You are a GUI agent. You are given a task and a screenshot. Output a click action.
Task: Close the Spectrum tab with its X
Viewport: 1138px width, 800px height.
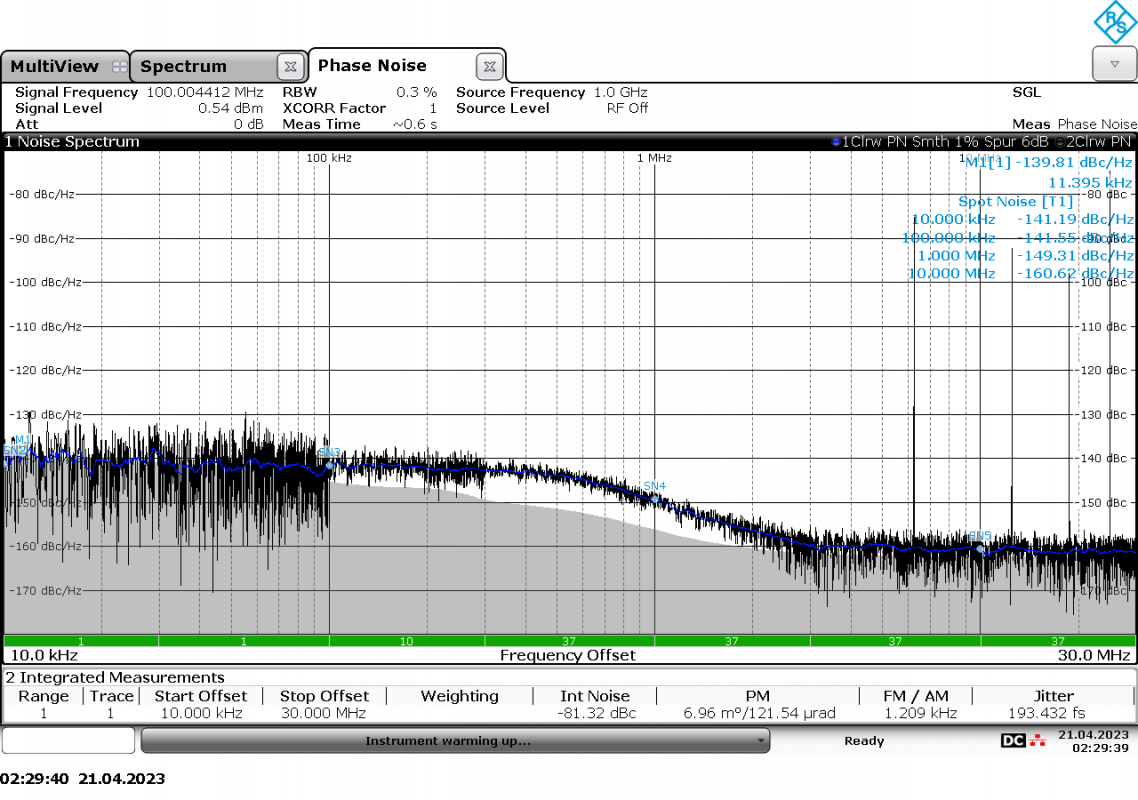(290, 67)
